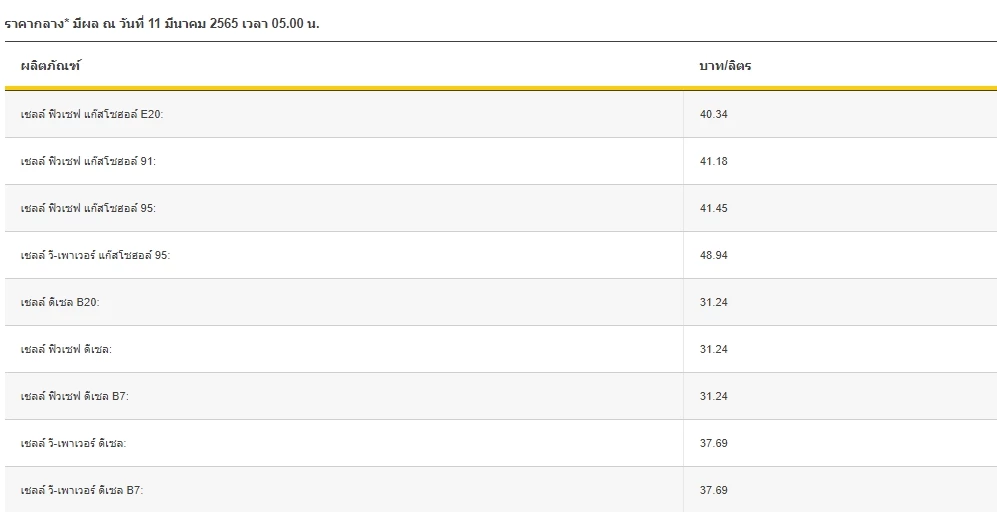The image size is (997, 512).
Task: Click the yellow divider line under the header
Action: [500, 88]
